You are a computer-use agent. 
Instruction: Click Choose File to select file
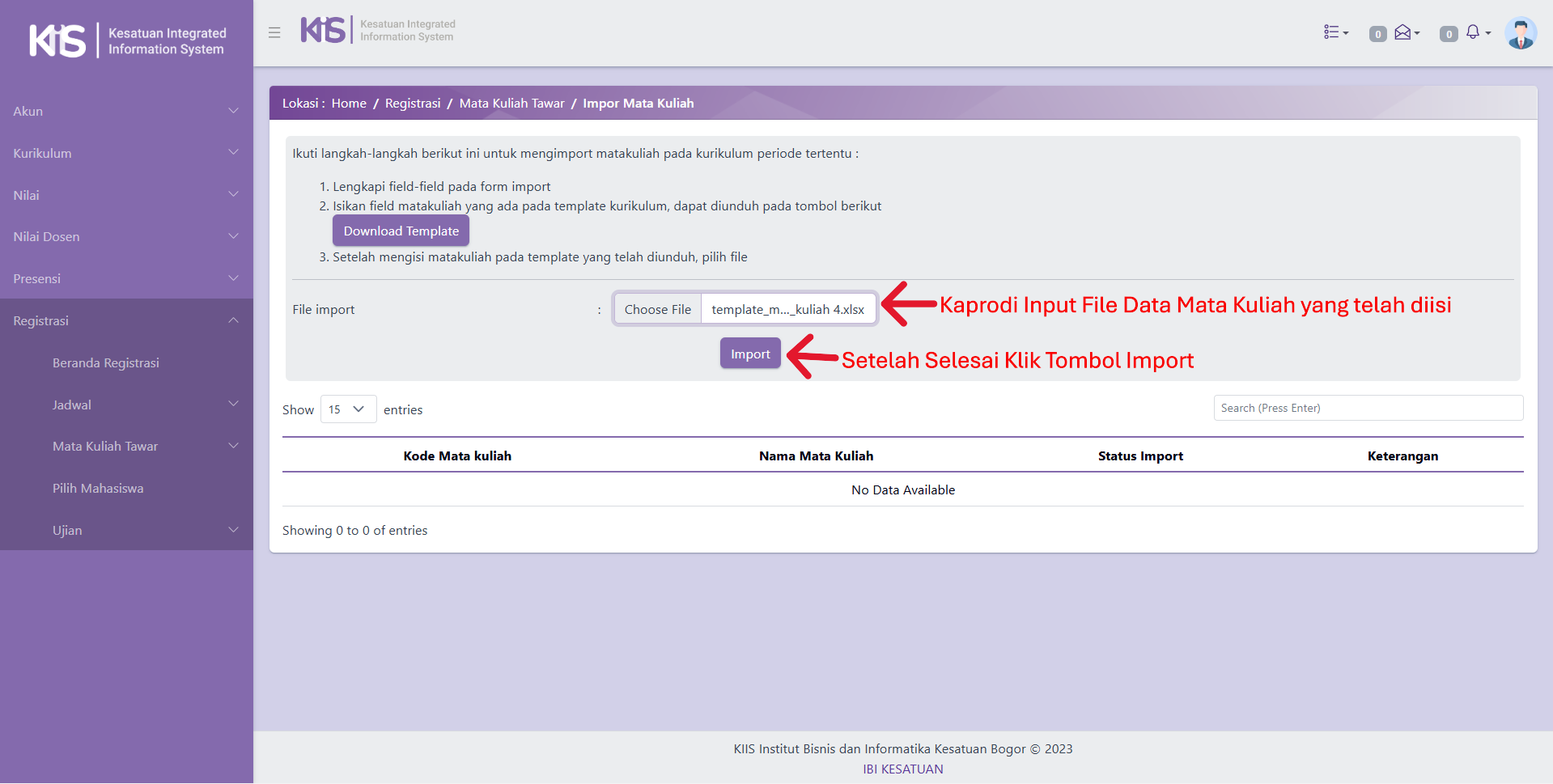click(x=657, y=309)
